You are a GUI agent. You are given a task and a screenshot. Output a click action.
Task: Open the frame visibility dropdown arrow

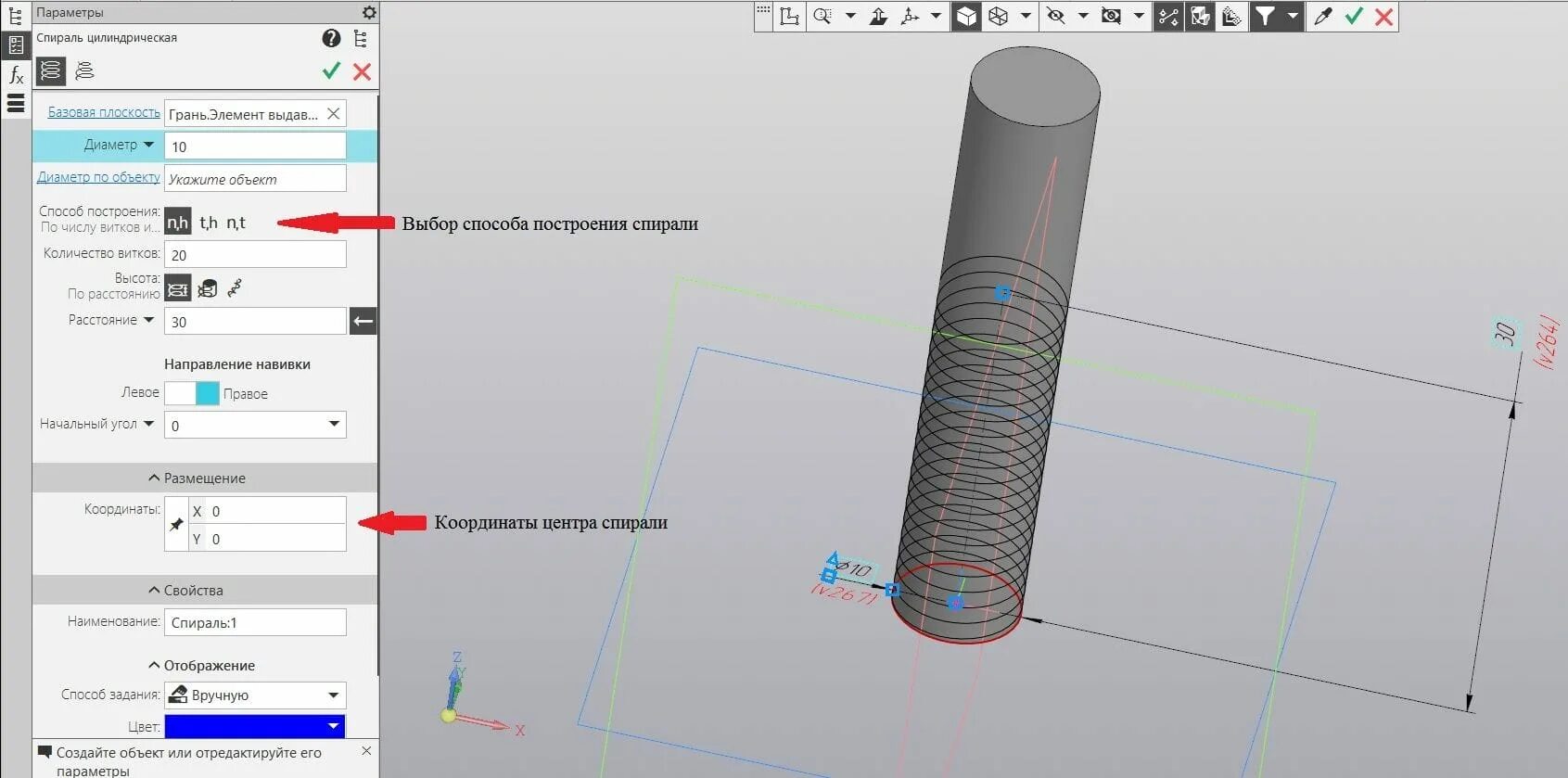click(x=1139, y=16)
